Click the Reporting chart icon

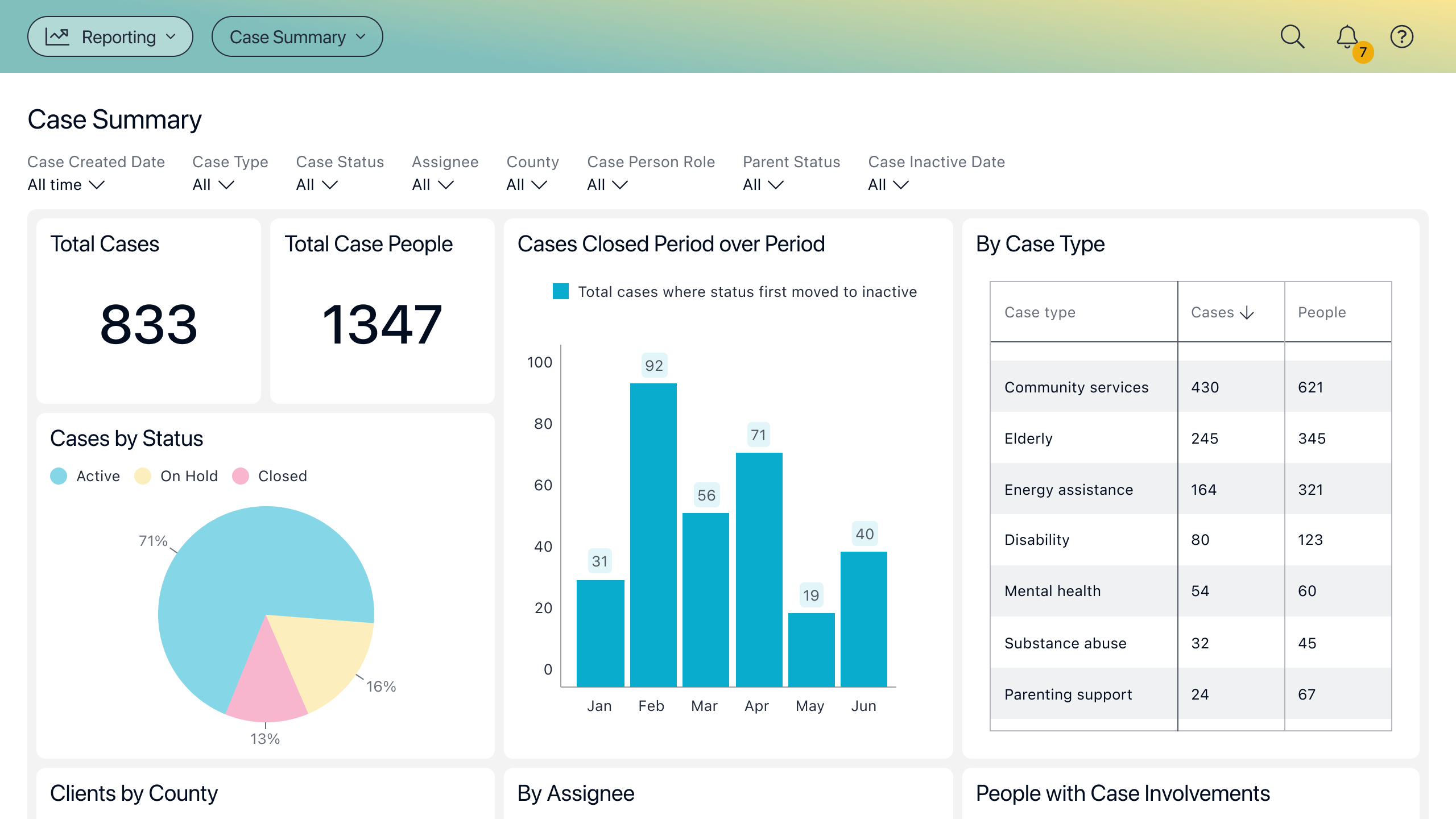point(57,37)
